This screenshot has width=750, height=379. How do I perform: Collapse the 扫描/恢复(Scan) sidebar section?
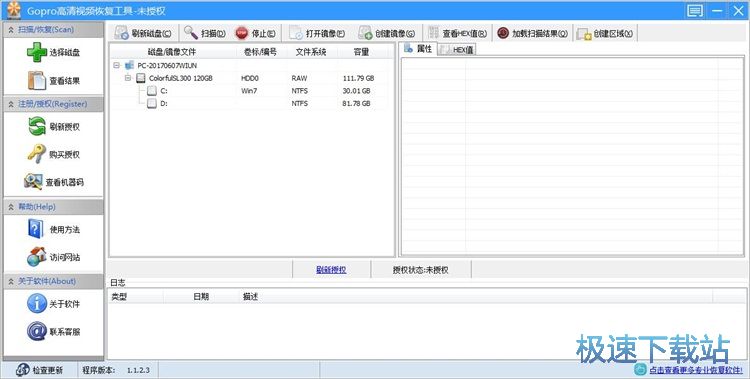click(11, 30)
